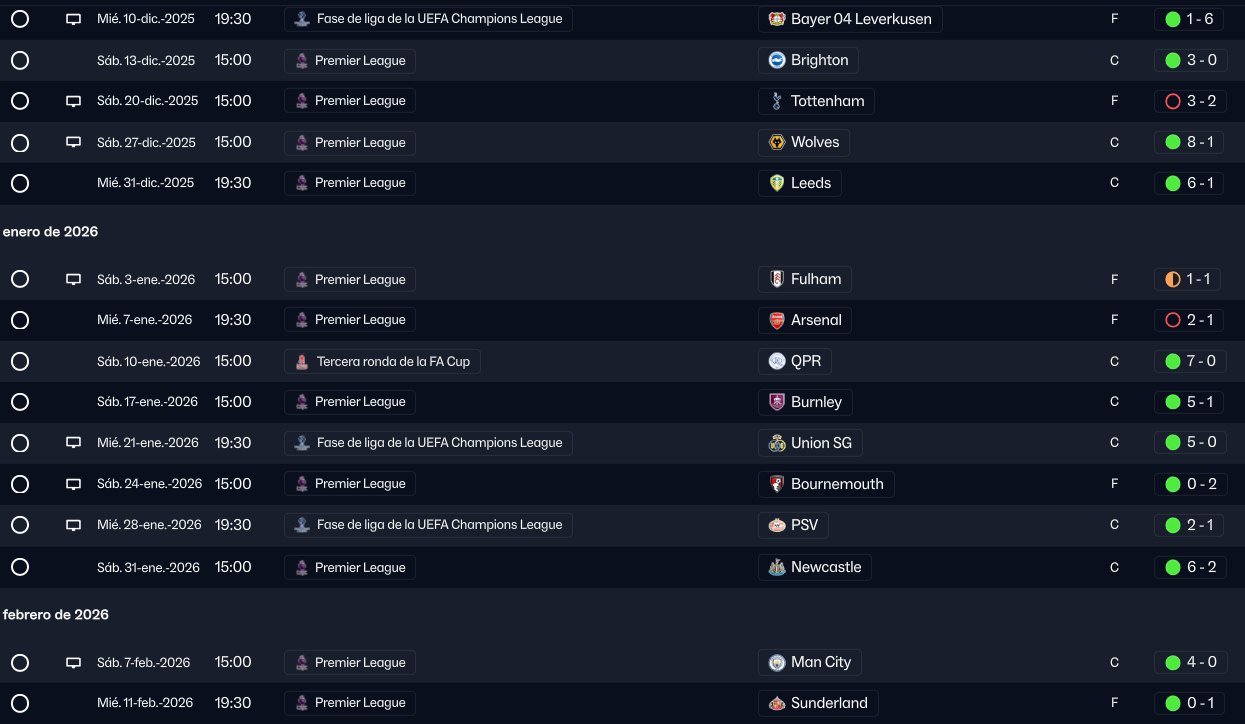Toggle the selection circle on the Leeds match row
This screenshot has width=1245, height=724.
coord(20,183)
